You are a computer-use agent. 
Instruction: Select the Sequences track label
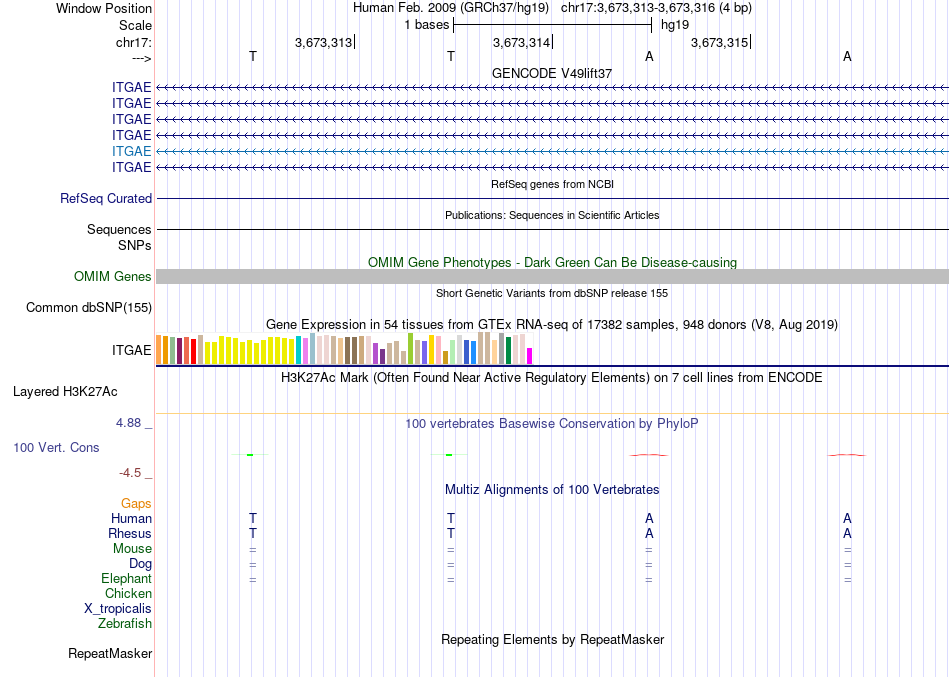[x=119, y=229]
